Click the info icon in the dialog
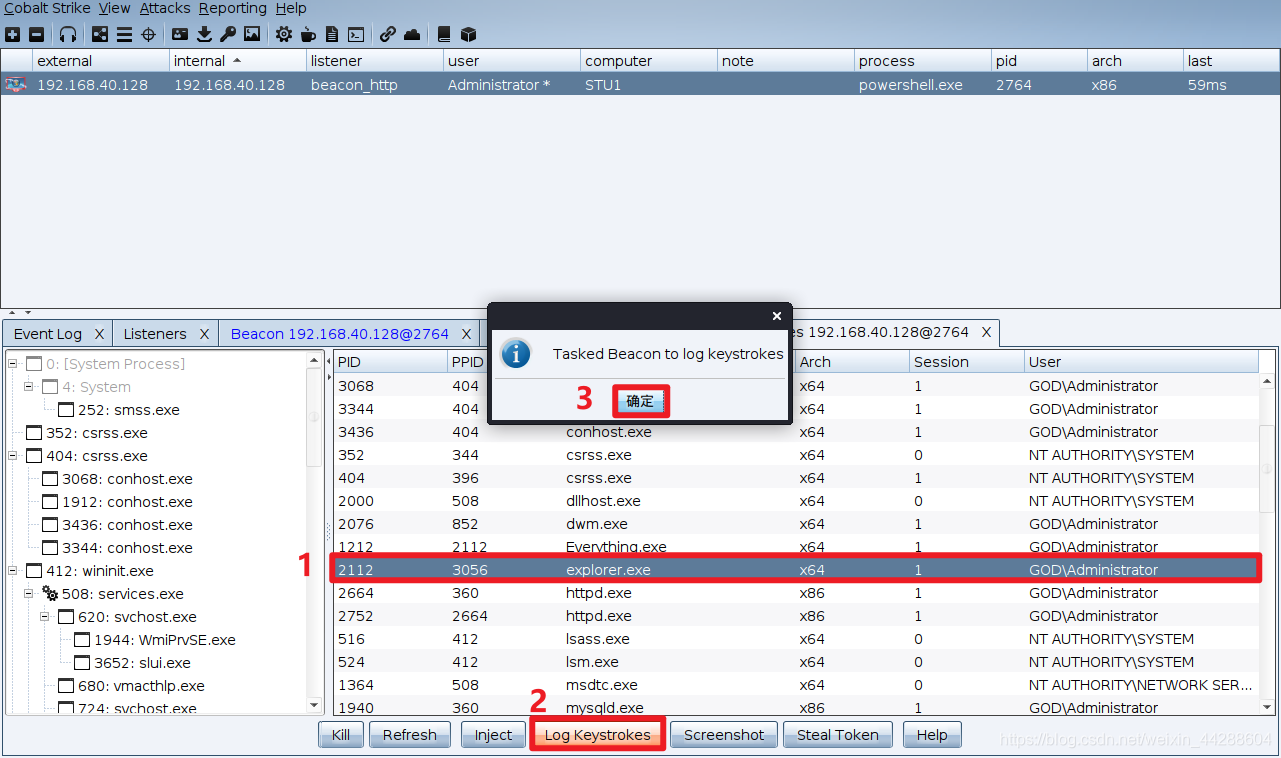The height and width of the screenshot is (758, 1281). click(x=515, y=353)
